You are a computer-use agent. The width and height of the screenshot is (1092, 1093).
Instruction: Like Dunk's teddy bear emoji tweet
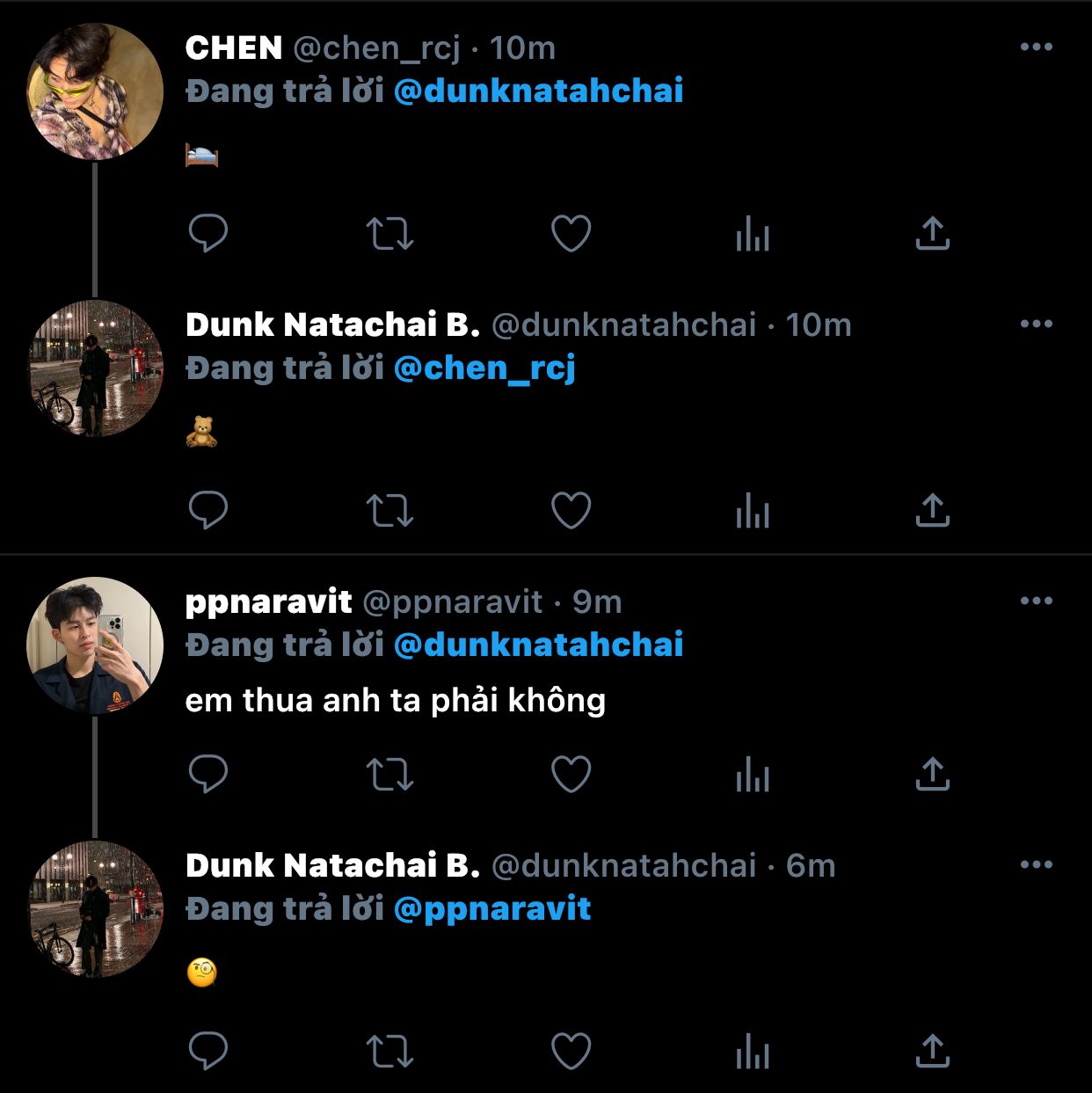[x=571, y=511]
